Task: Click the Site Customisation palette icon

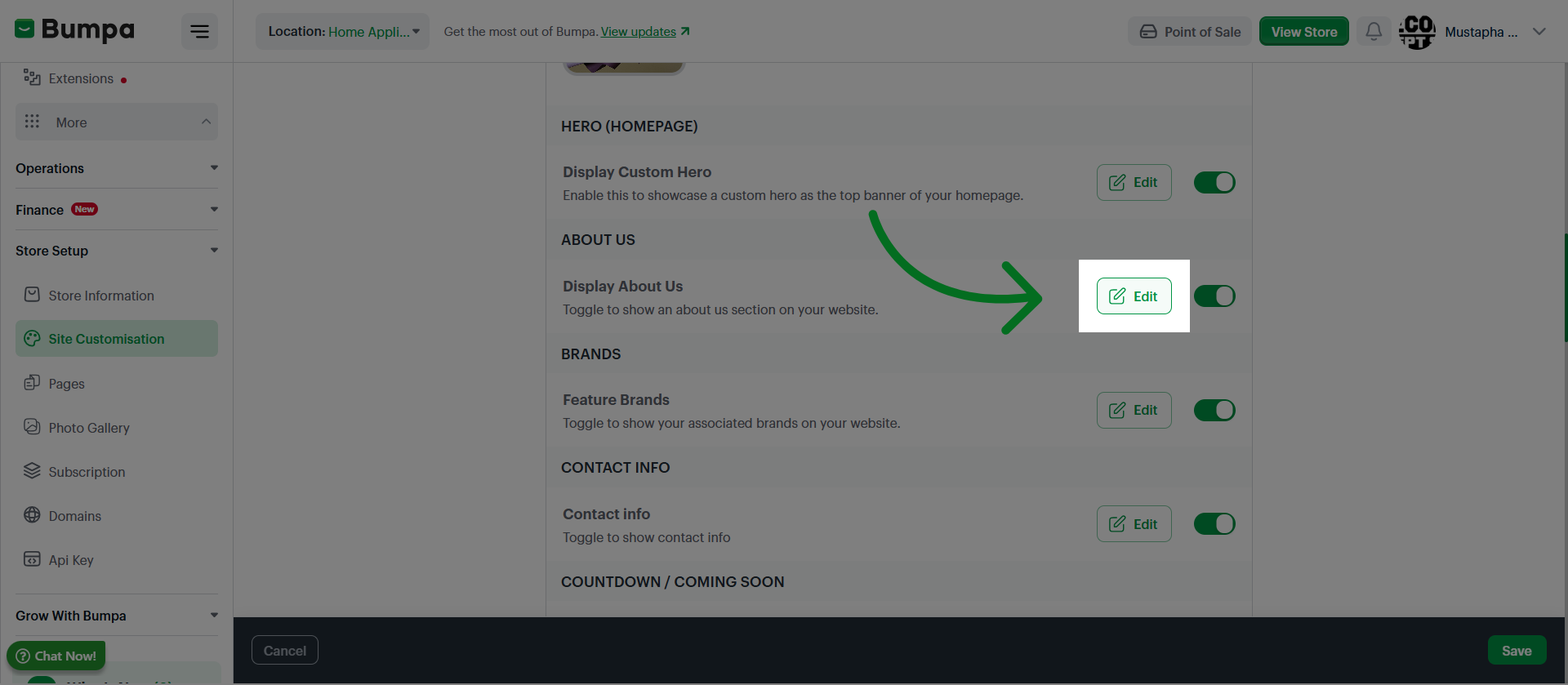Action: coord(32,338)
